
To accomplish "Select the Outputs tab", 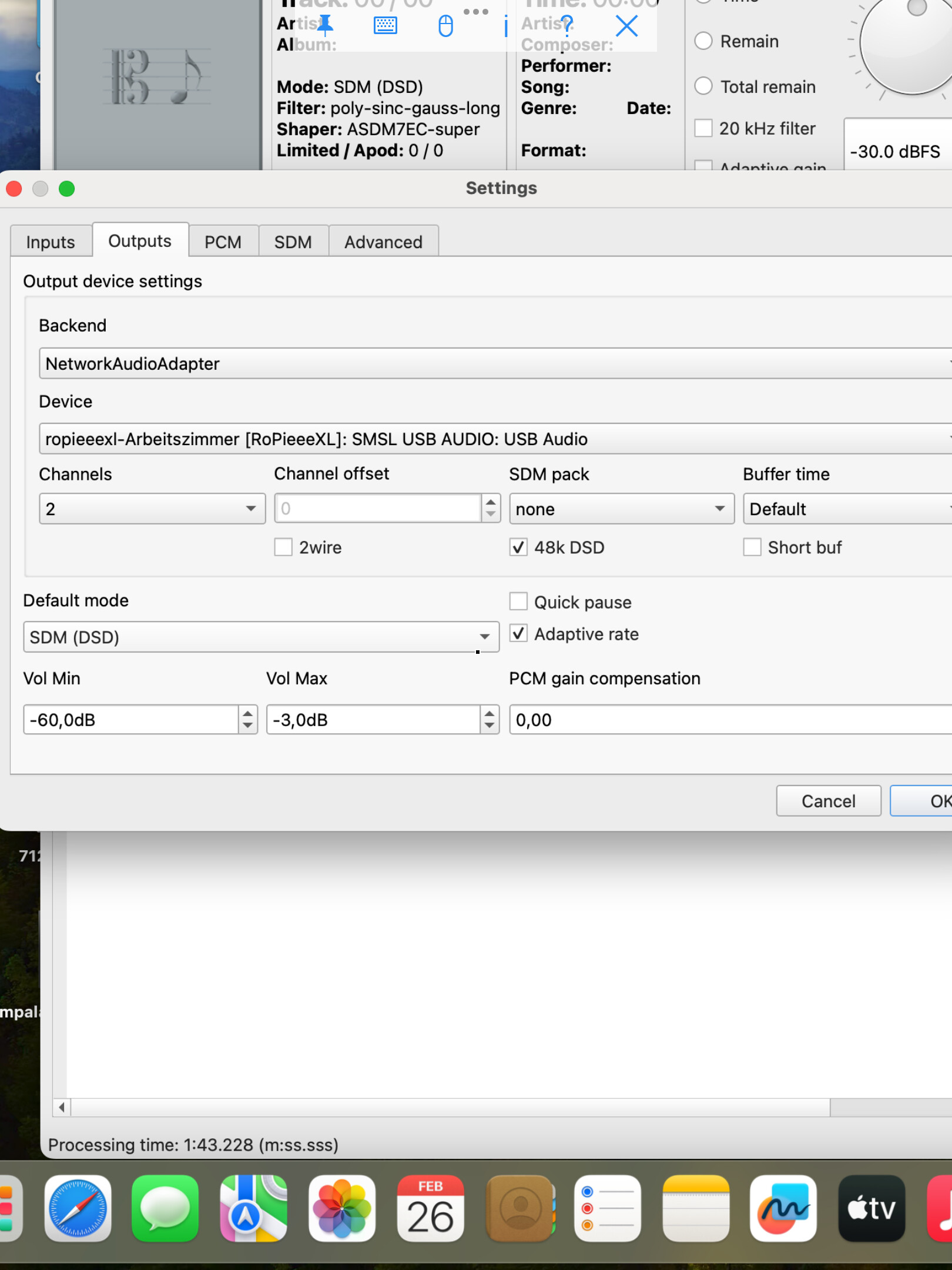I will [x=140, y=240].
